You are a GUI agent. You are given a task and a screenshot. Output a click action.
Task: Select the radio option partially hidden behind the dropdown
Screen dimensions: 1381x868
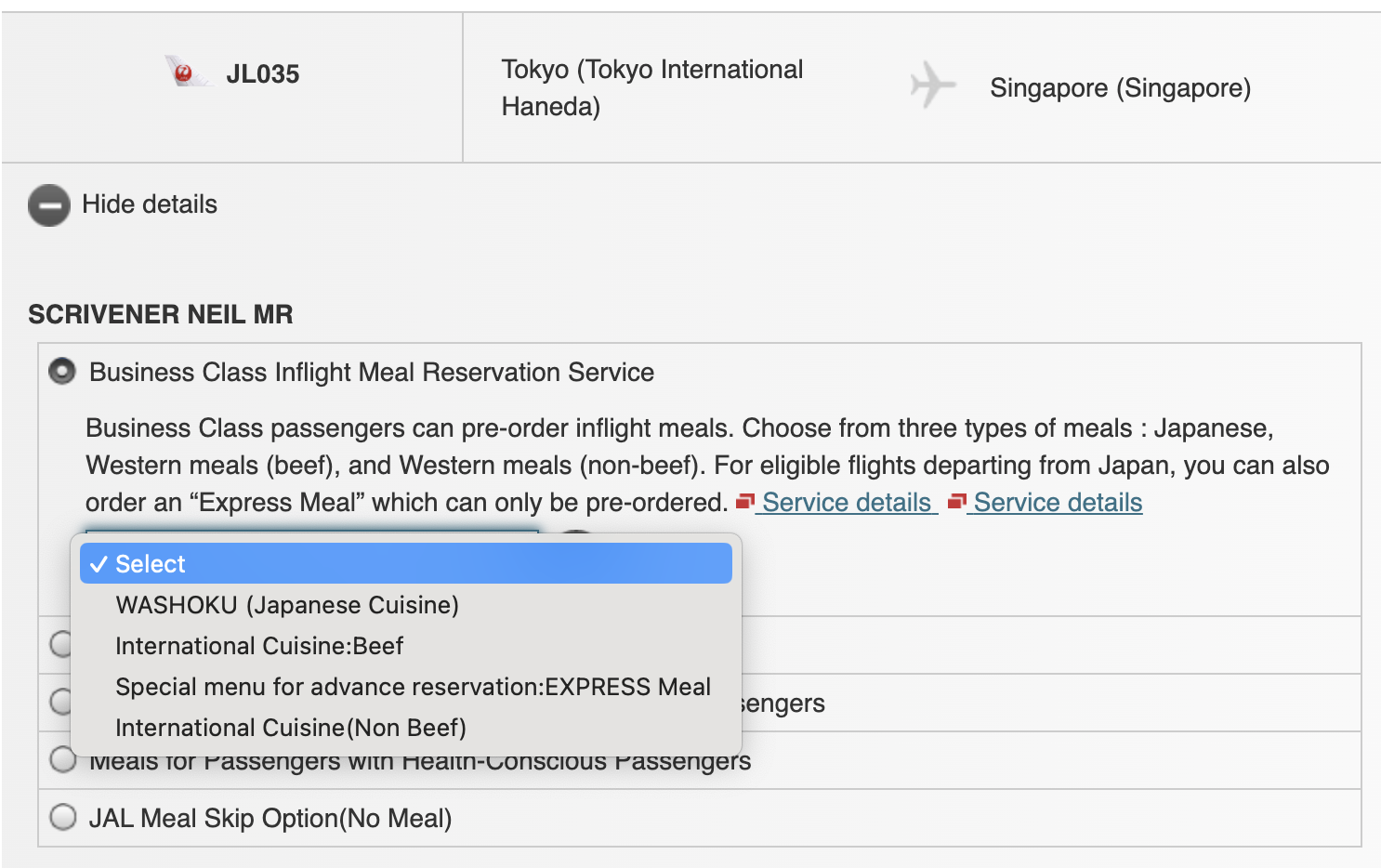coord(61,645)
